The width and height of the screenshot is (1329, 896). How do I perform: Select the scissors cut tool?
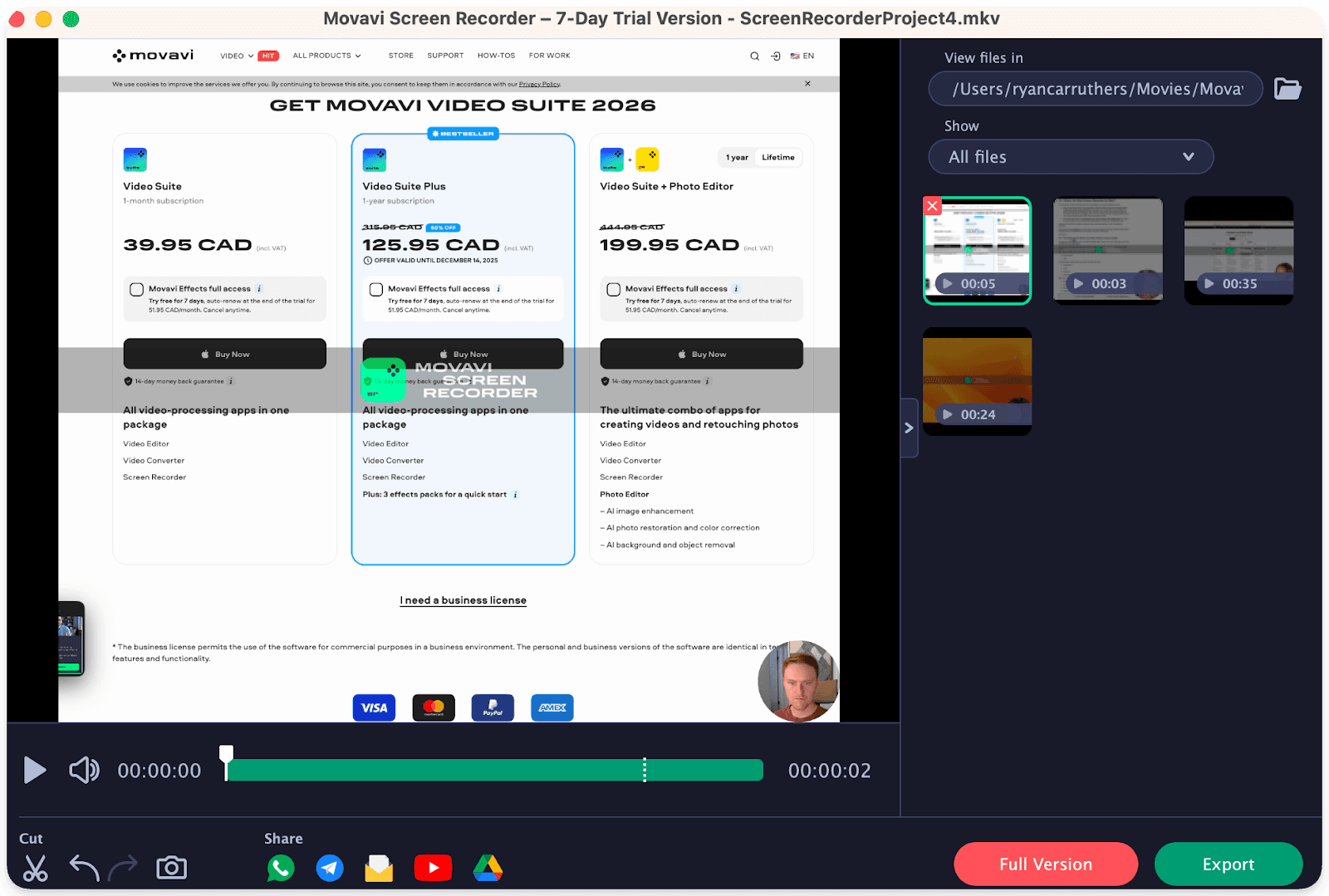pyautogui.click(x=35, y=867)
